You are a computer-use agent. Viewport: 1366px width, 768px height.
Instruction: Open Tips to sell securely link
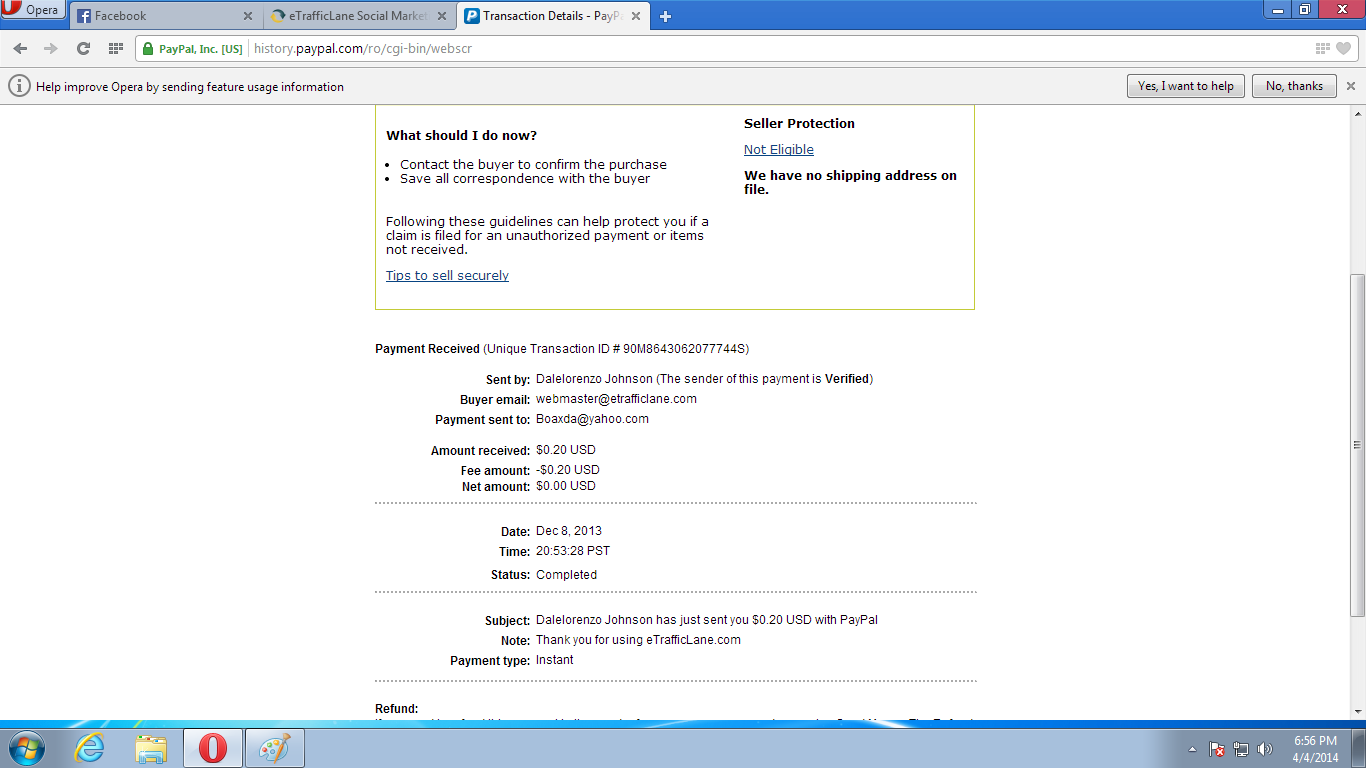click(447, 276)
